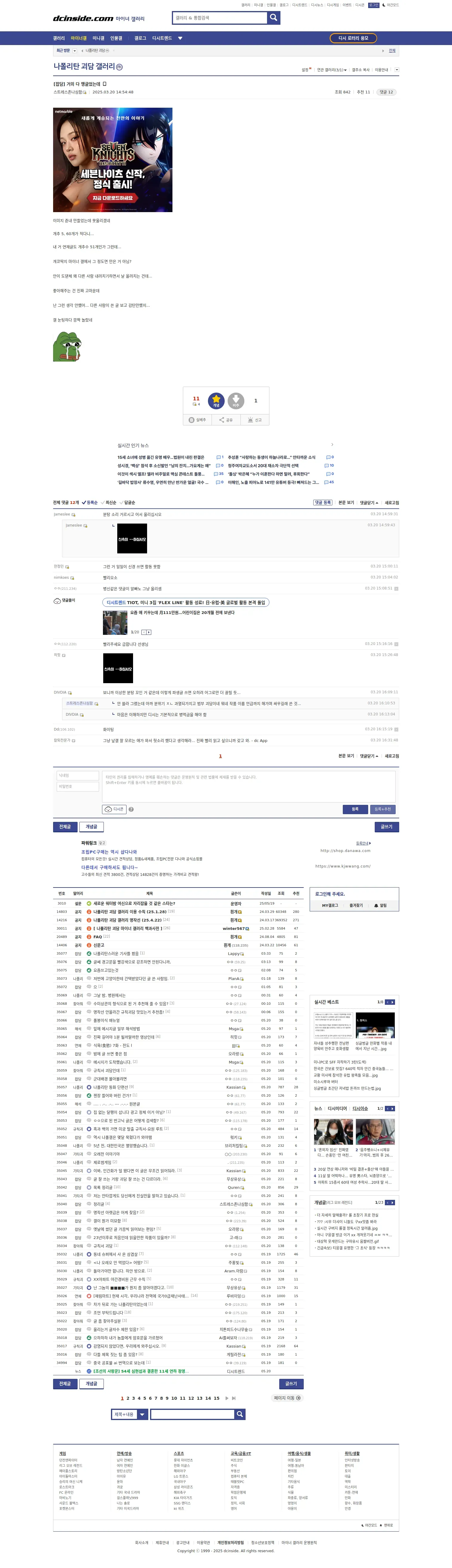Image resolution: width=452 pixels, height=1568 pixels.
Task: Open 마이너갤 menu in nav bar
Action: tap(78, 38)
